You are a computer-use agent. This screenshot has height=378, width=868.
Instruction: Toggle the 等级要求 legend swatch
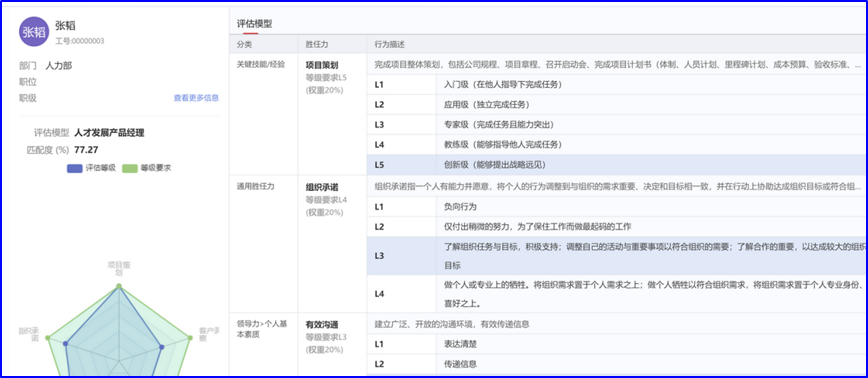coord(130,168)
